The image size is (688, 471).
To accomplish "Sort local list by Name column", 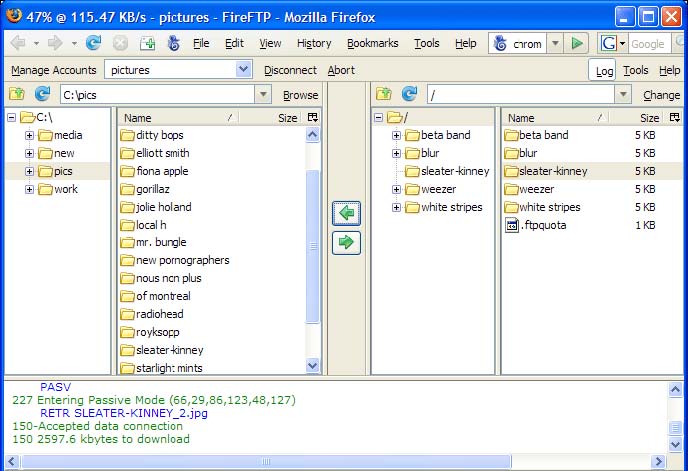I will tap(178, 118).
